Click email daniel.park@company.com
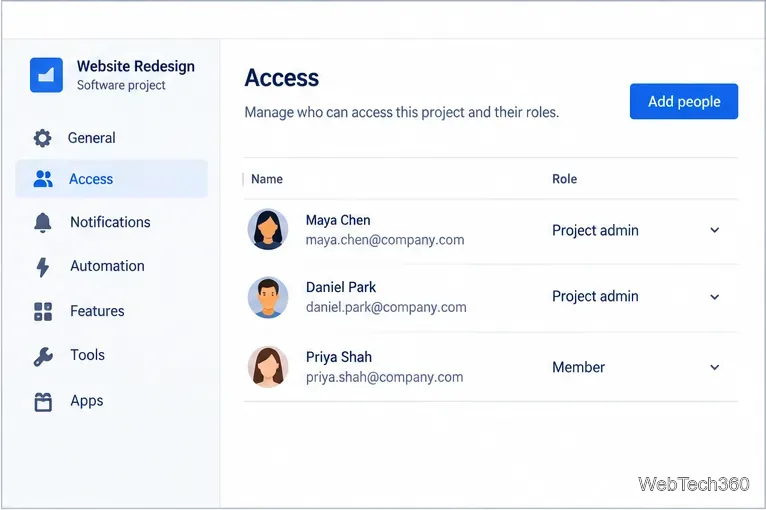This screenshot has height=510, width=766. (386, 307)
